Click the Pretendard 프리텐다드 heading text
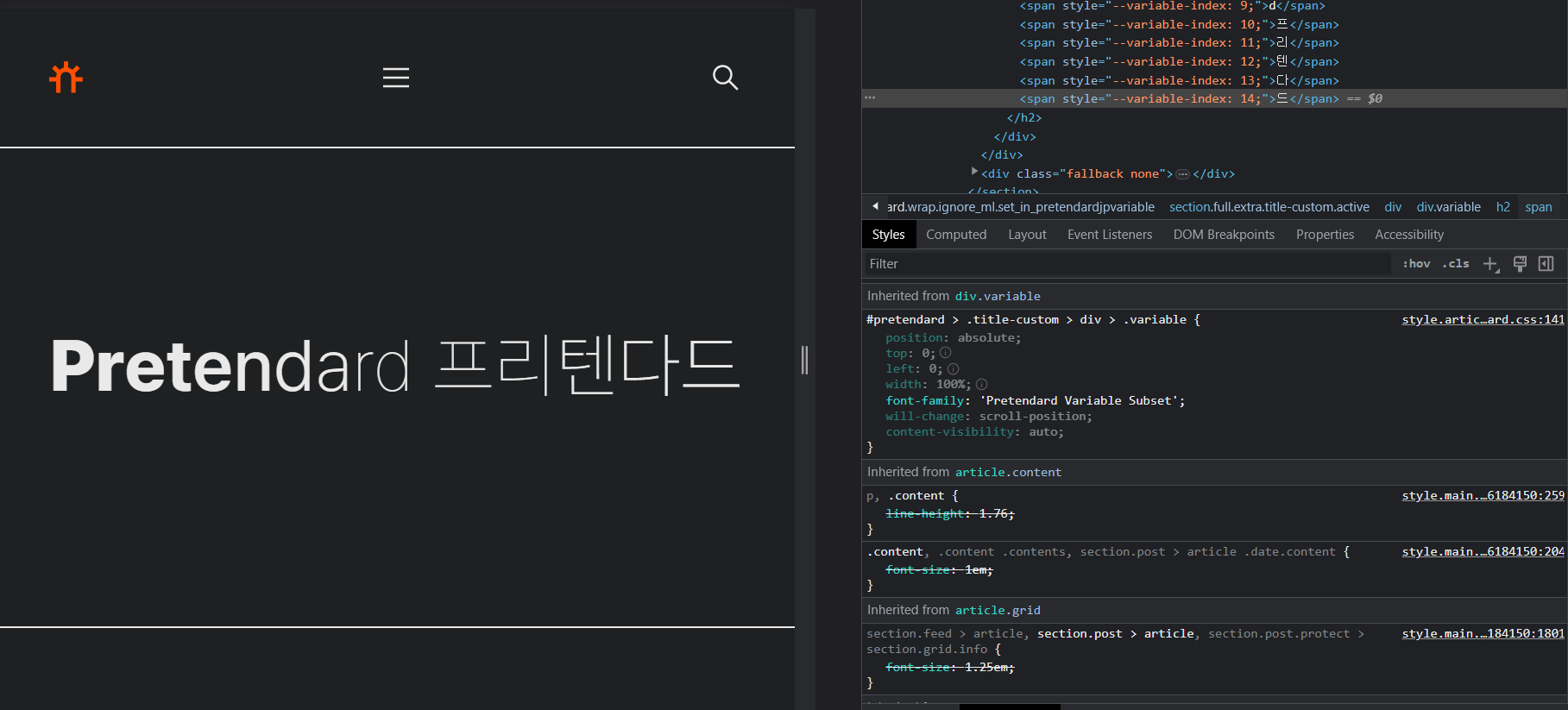1568x710 pixels. tap(395, 366)
